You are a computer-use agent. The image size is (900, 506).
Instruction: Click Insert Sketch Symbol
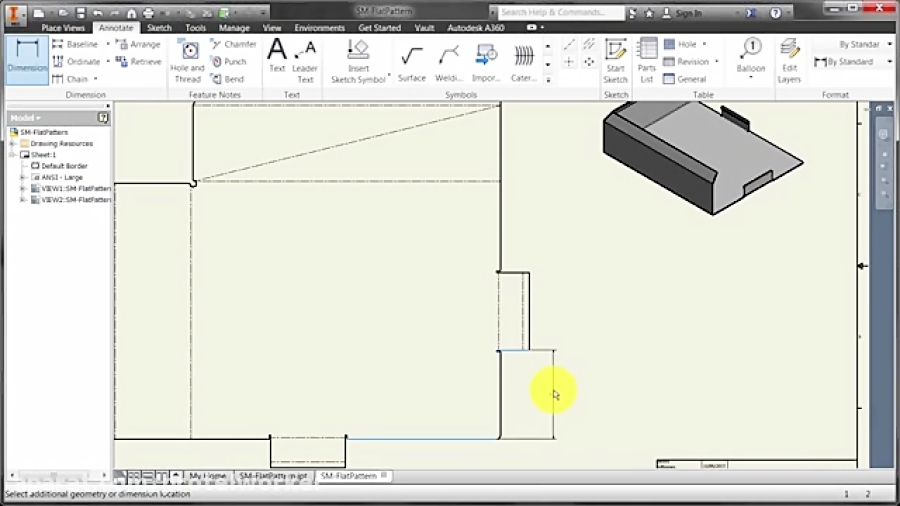(358, 61)
